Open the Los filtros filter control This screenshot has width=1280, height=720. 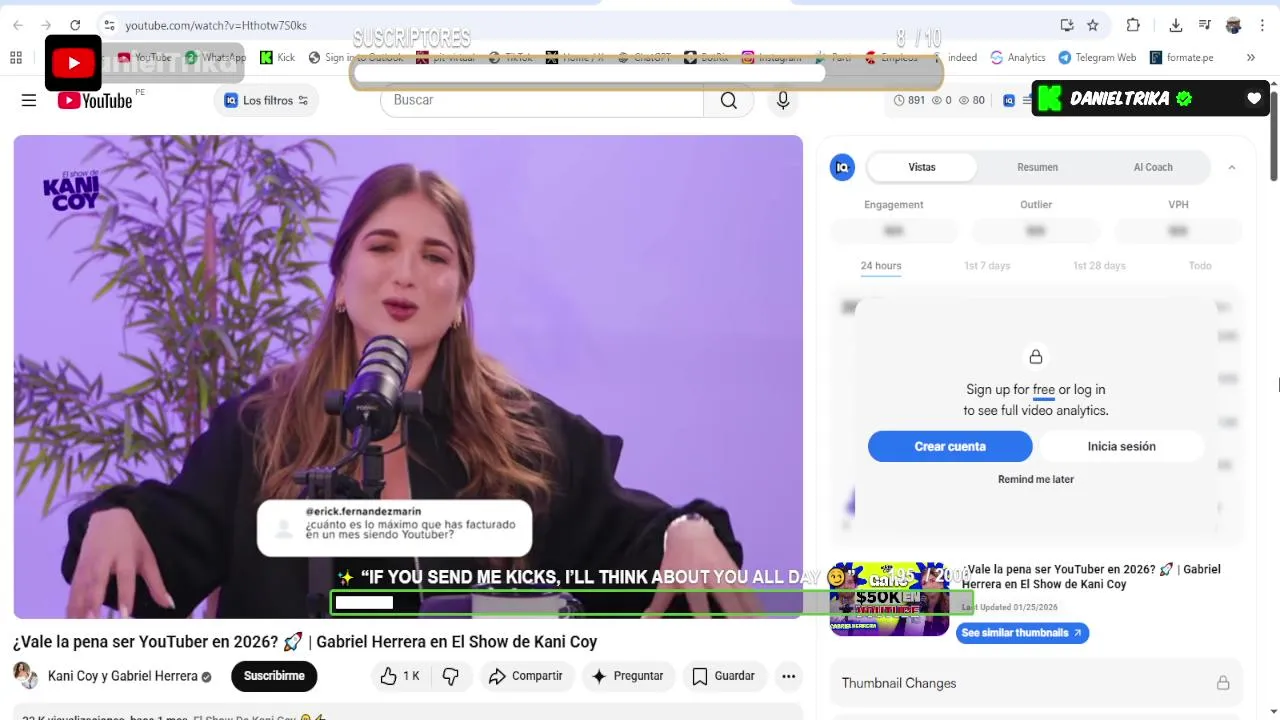coord(266,100)
